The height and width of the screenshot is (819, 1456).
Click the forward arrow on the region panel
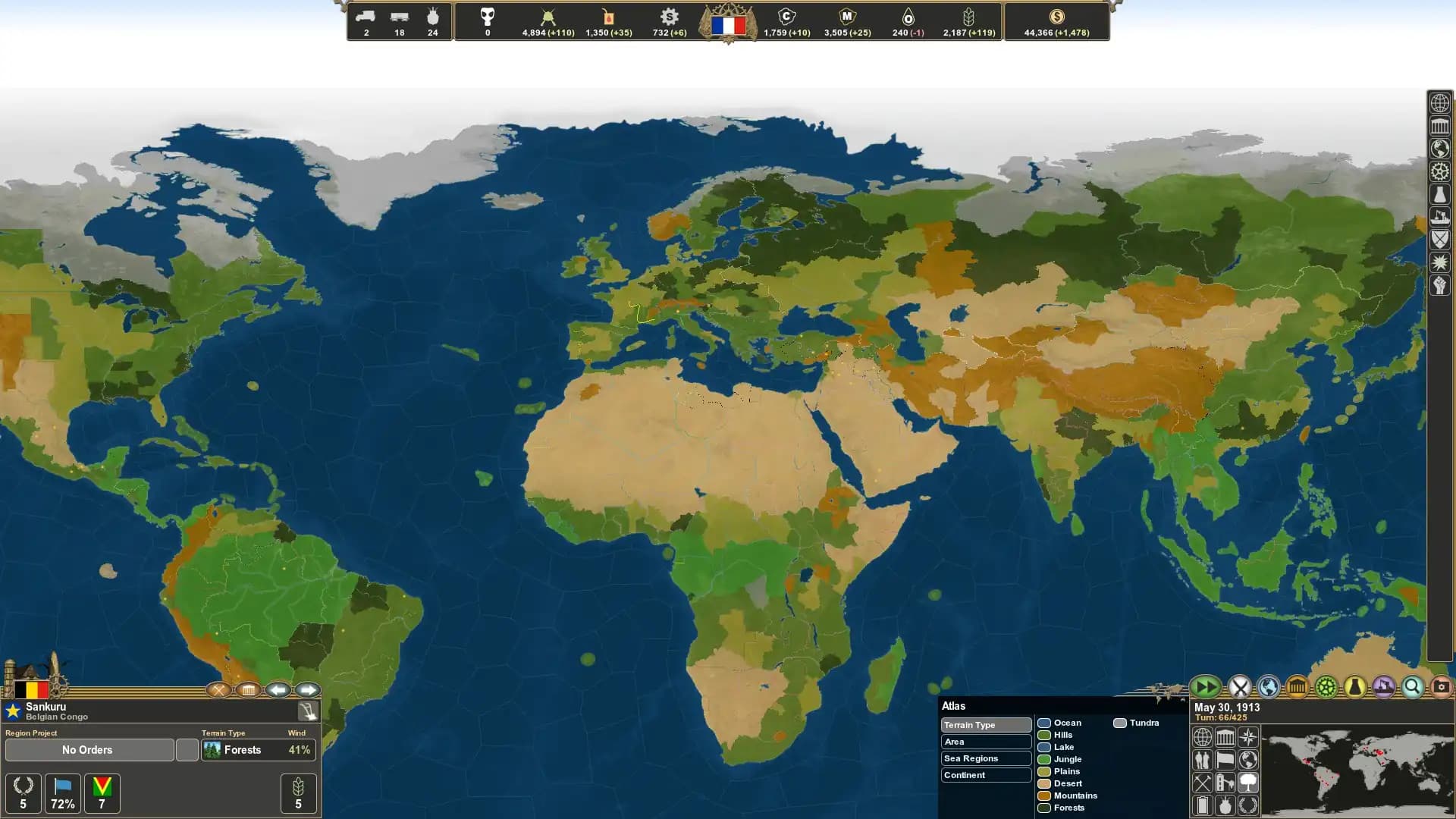point(309,690)
